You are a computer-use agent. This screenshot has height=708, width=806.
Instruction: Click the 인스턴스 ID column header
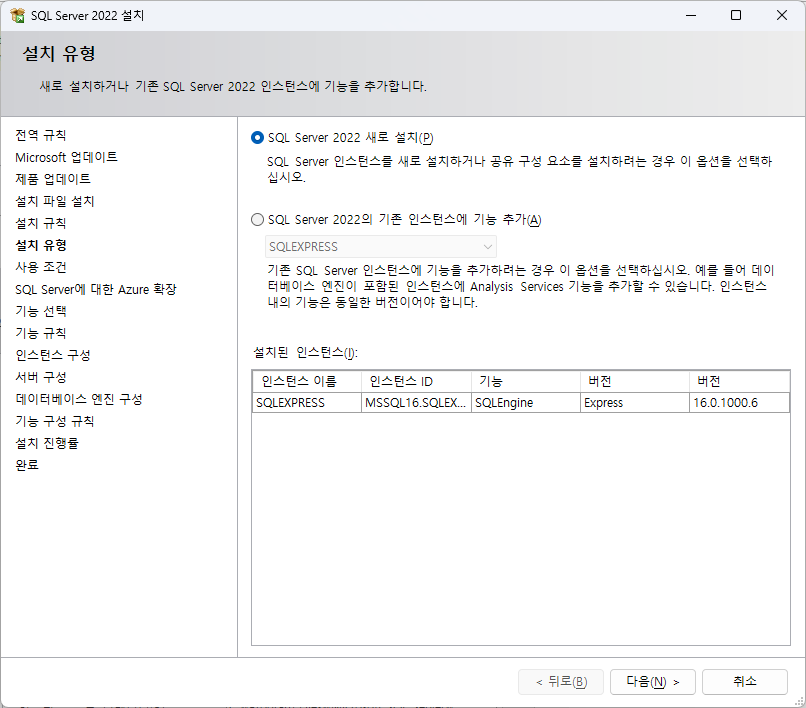coord(416,382)
